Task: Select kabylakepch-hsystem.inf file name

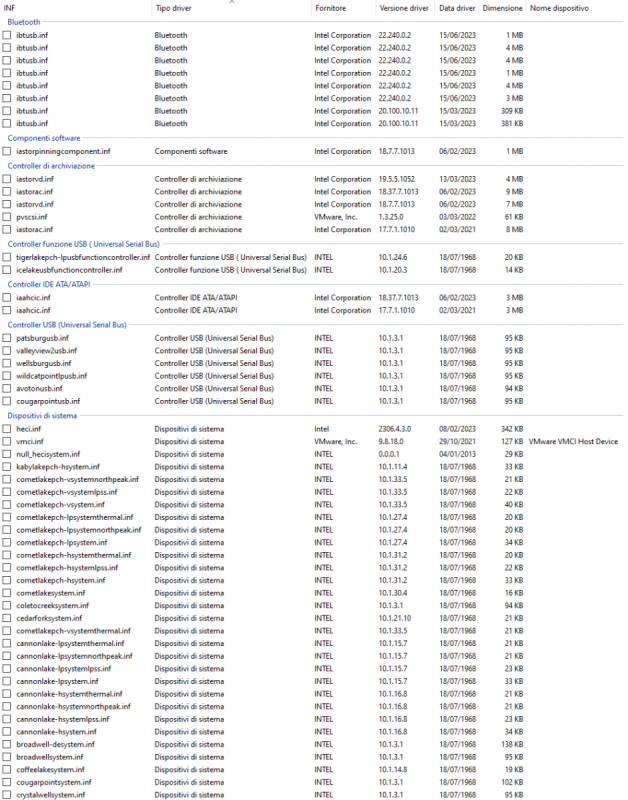Action: pyautogui.click(x=58, y=467)
